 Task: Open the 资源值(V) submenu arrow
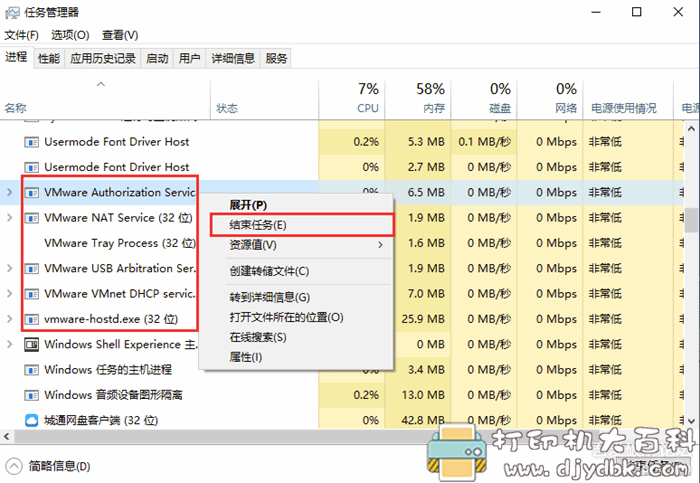tap(380, 245)
